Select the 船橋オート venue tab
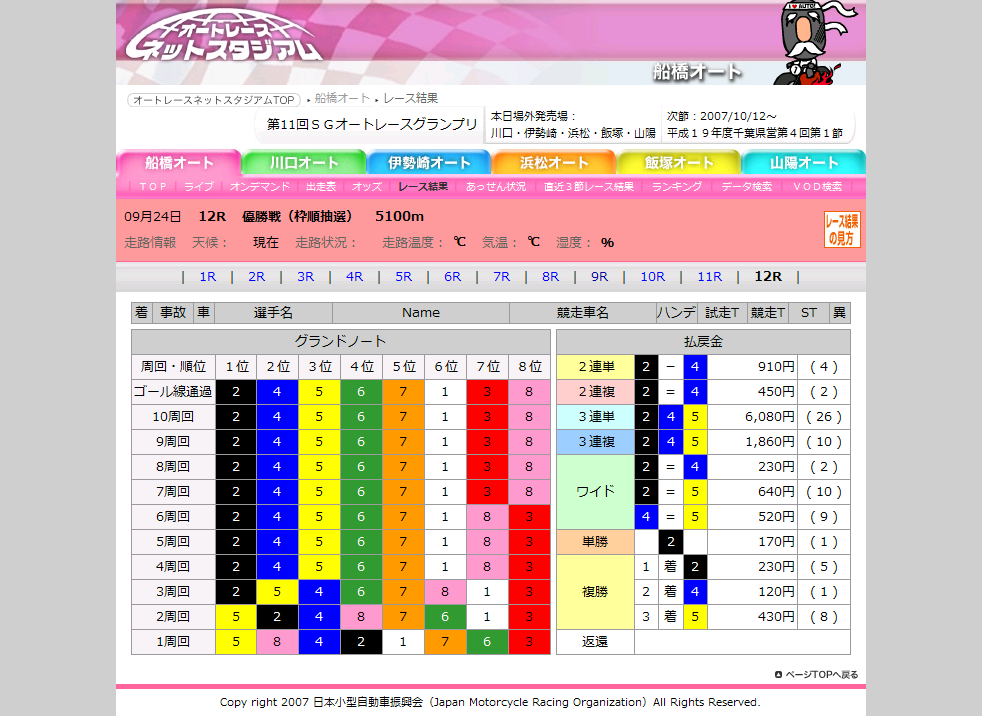 coord(178,163)
